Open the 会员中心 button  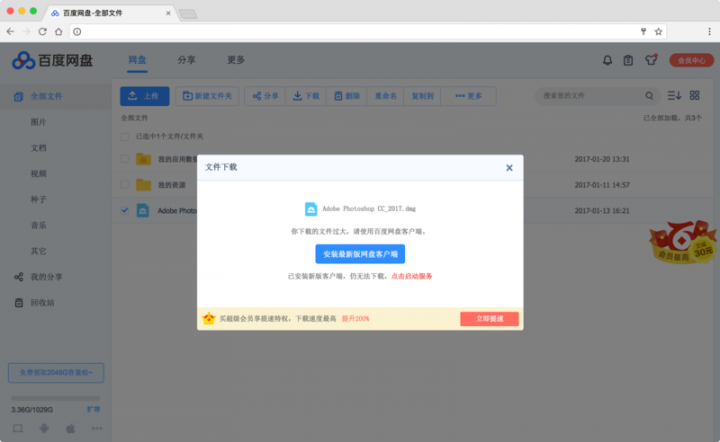click(692, 60)
